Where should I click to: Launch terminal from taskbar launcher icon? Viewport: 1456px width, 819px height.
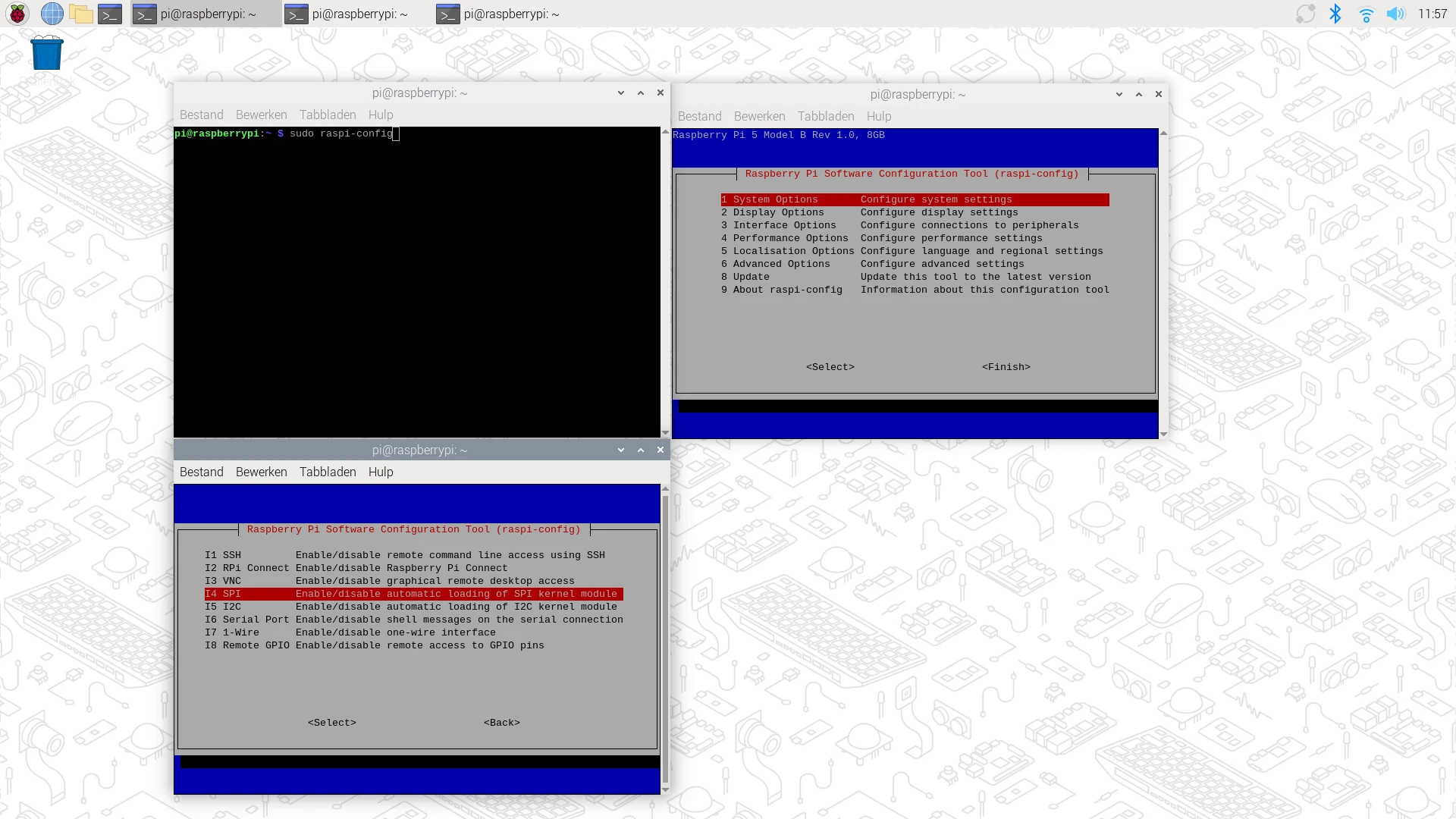click(x=110, y=14)
